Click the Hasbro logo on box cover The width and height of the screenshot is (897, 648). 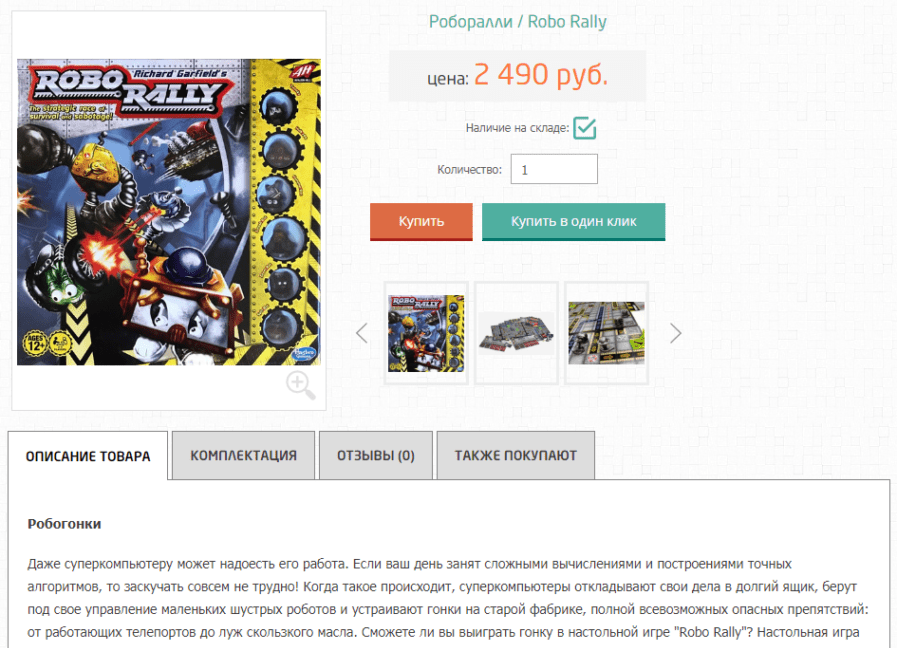[x=304, y=353]
